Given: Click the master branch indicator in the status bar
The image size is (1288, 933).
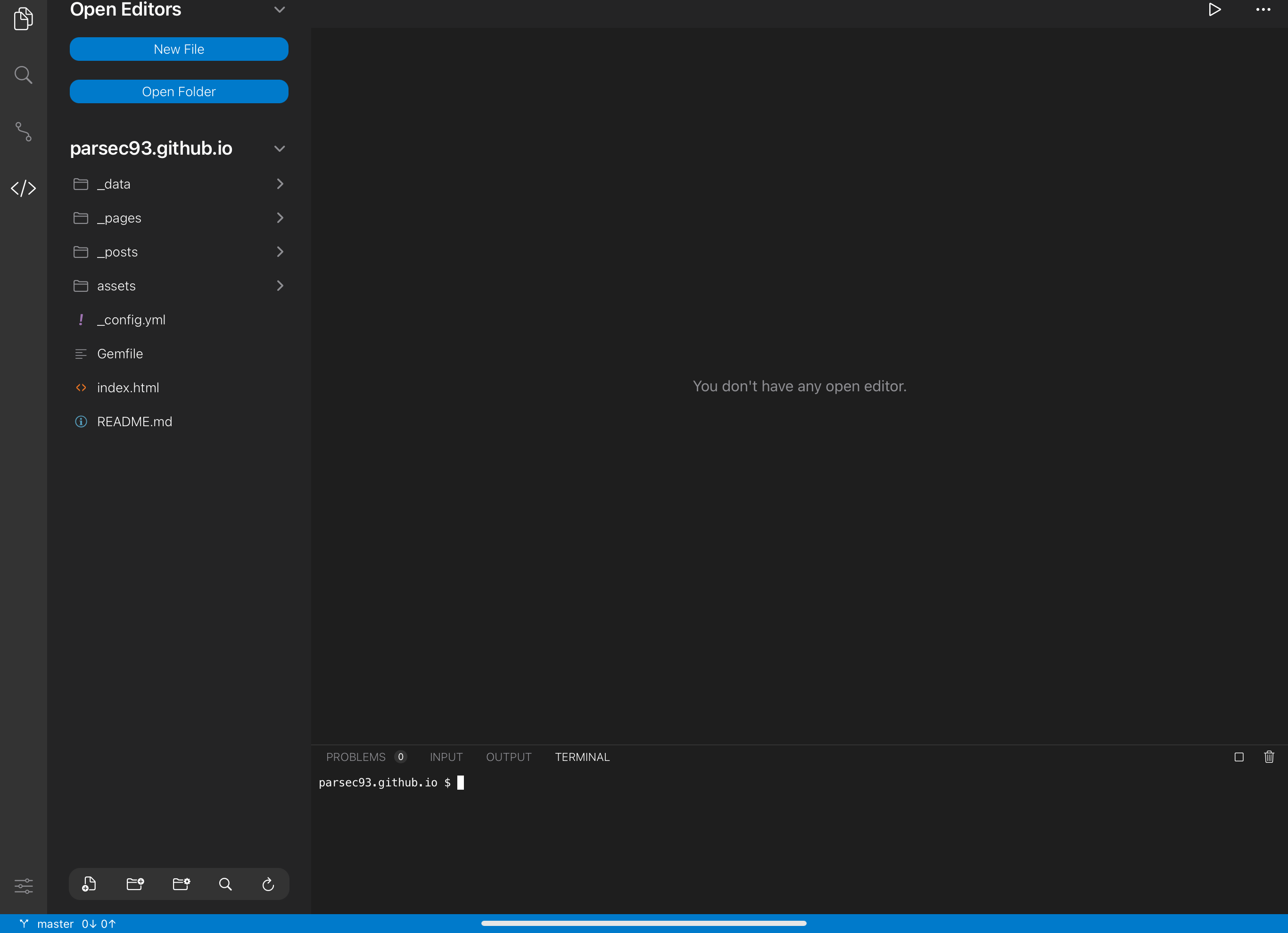Looking at the screenshot, I should point(57,924).
